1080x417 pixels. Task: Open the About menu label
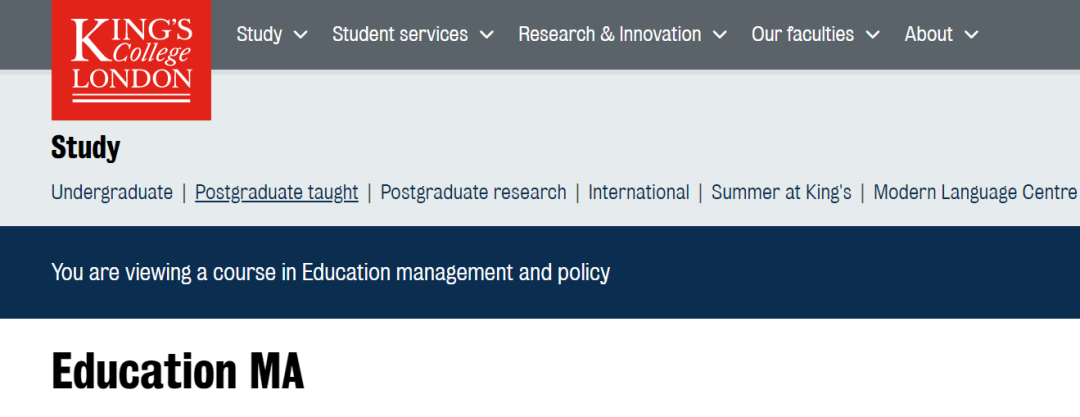point(928,34)
